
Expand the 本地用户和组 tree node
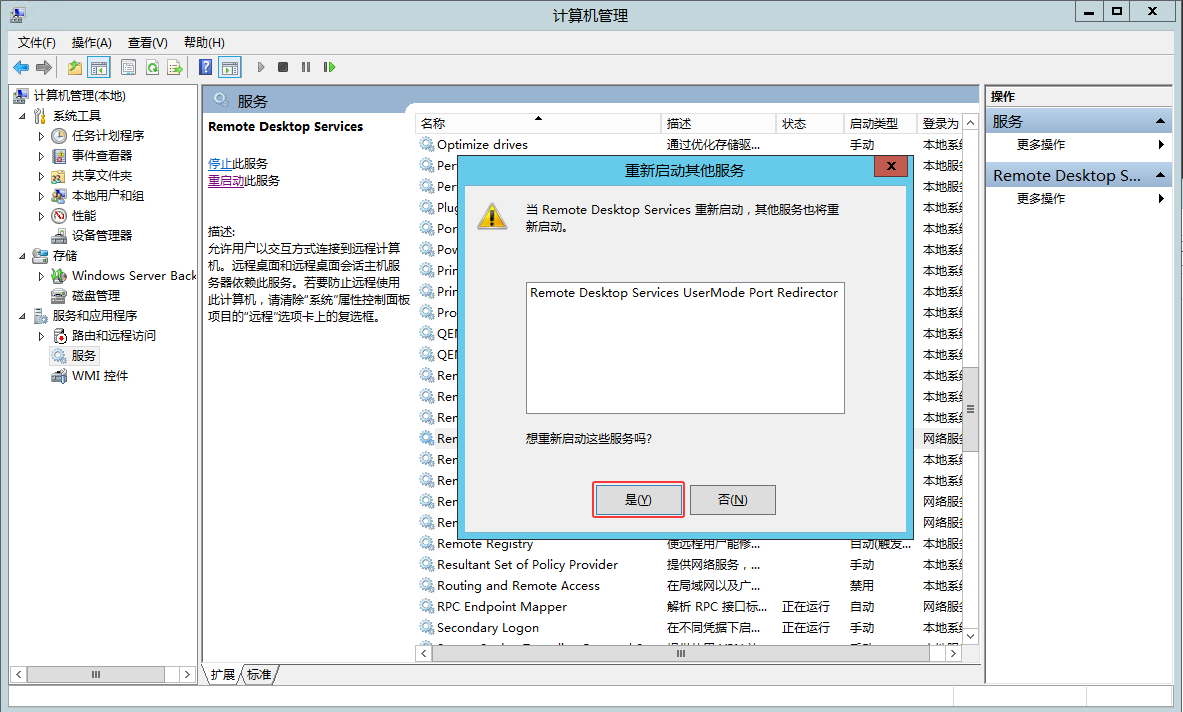point(41,196)
